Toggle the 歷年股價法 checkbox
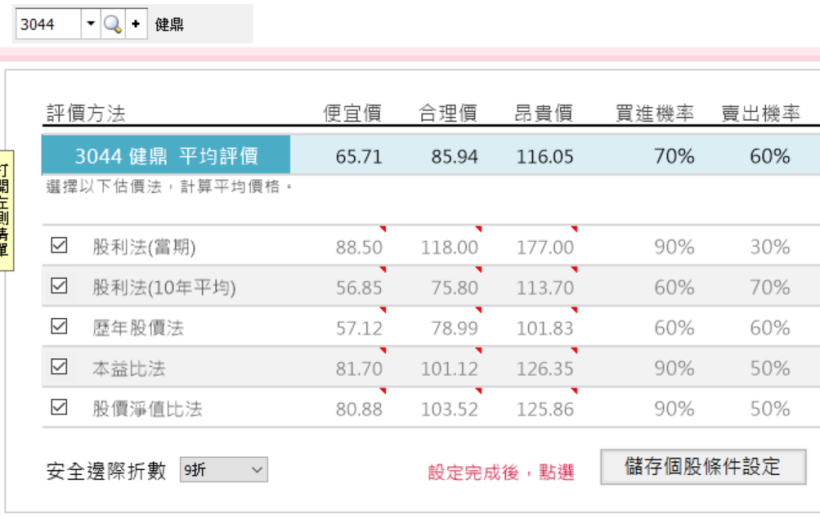820x524 pixels. click(59, 326)
